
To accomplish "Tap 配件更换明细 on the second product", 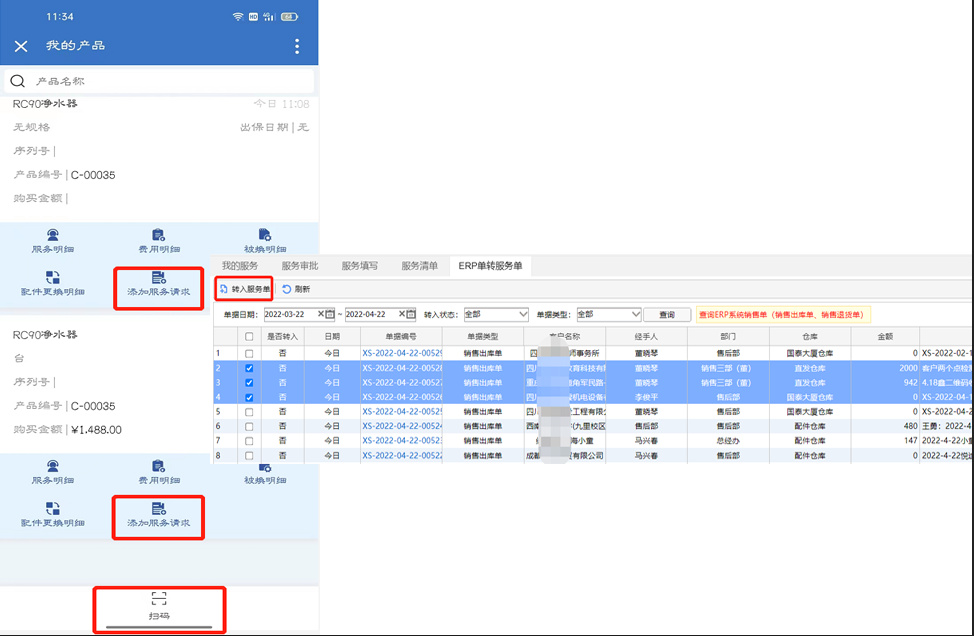I will [52, 515].
